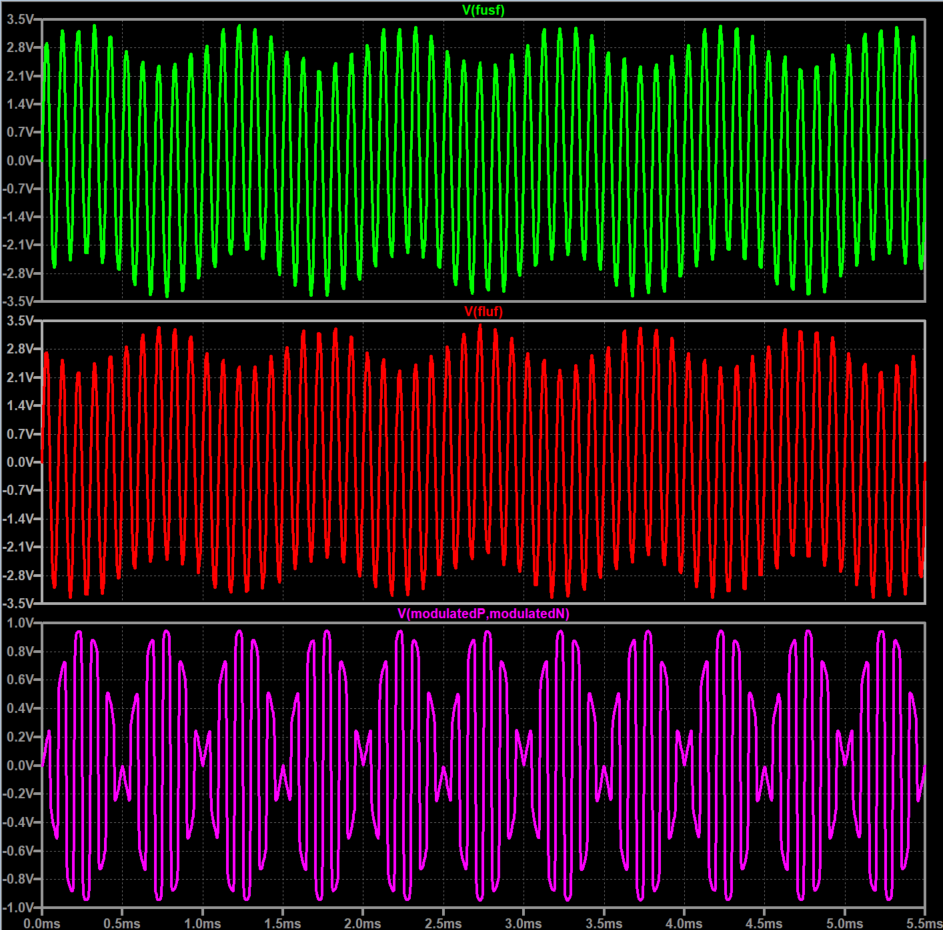Click the 5.5ms time axis label
943x930 pixels.
pyautogui.click(x=924, y=923)
